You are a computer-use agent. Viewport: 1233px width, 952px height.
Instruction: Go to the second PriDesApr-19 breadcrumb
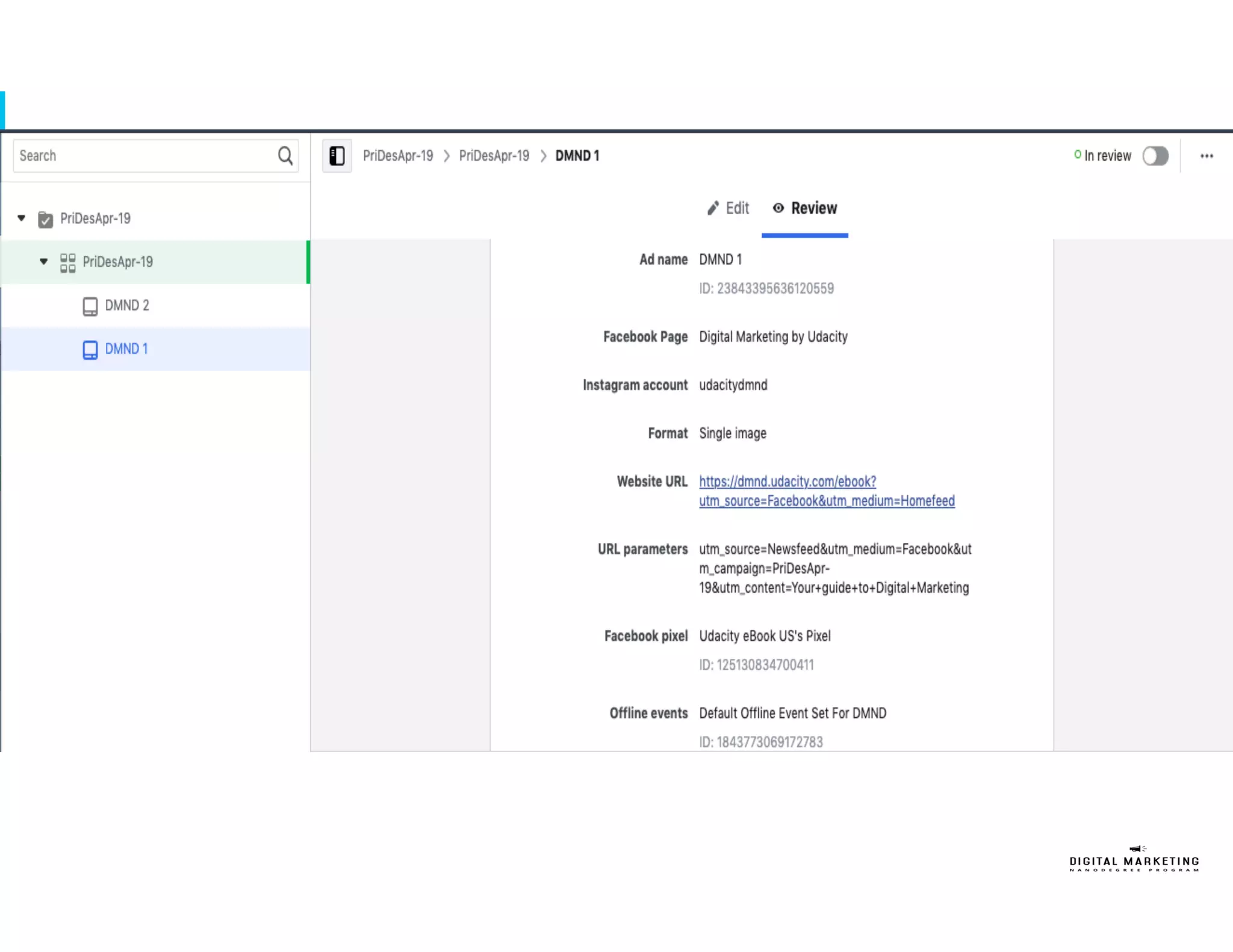click(x=494, y=156)
